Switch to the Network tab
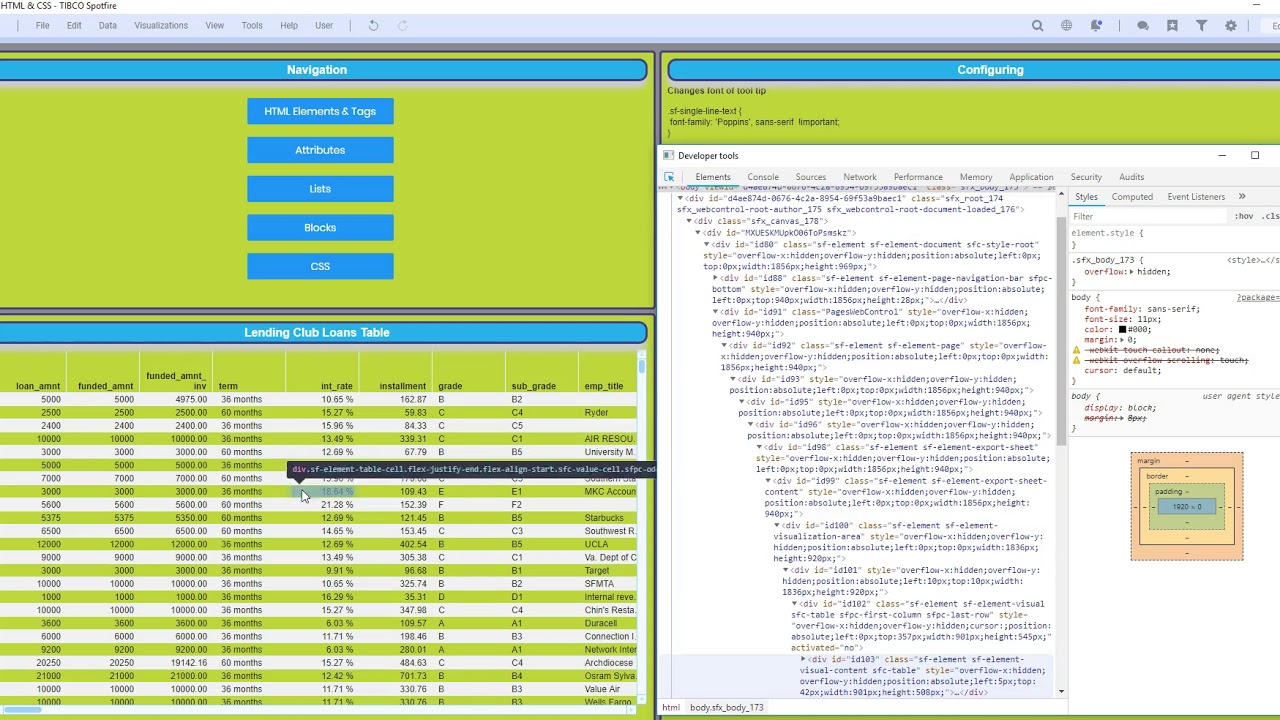The height and width of the screenshot is (720, 1280). (x=860, y=177)
